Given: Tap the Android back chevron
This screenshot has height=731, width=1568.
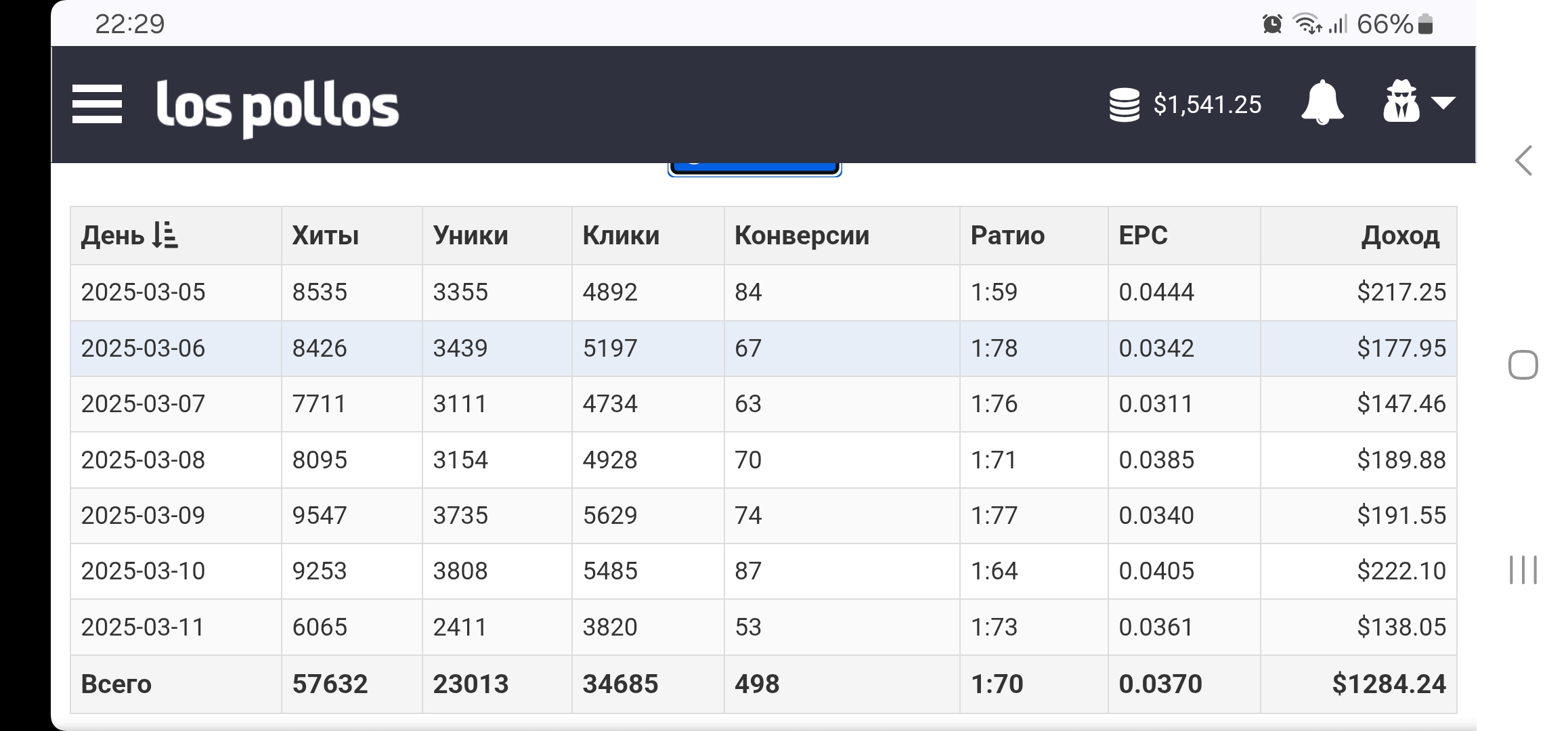Looking at the screenshot, I should (1523, 161).
